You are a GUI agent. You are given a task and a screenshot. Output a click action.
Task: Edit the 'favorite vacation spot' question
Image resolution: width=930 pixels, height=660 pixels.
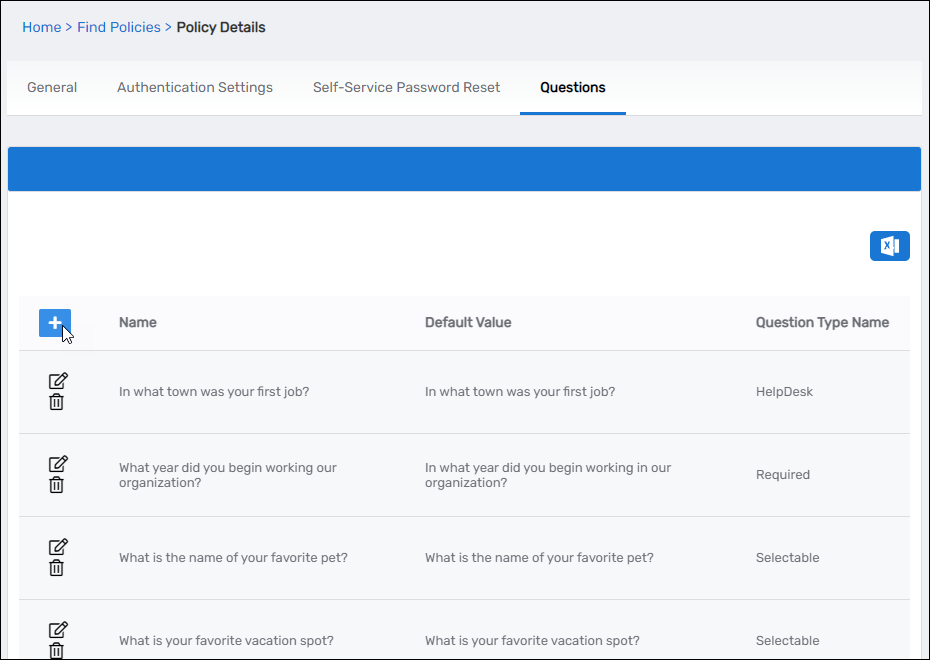[x=58, y=630]
